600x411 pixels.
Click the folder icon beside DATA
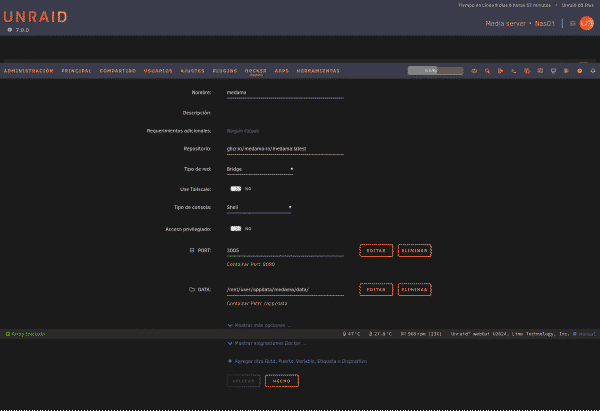(x=192, y=289)
